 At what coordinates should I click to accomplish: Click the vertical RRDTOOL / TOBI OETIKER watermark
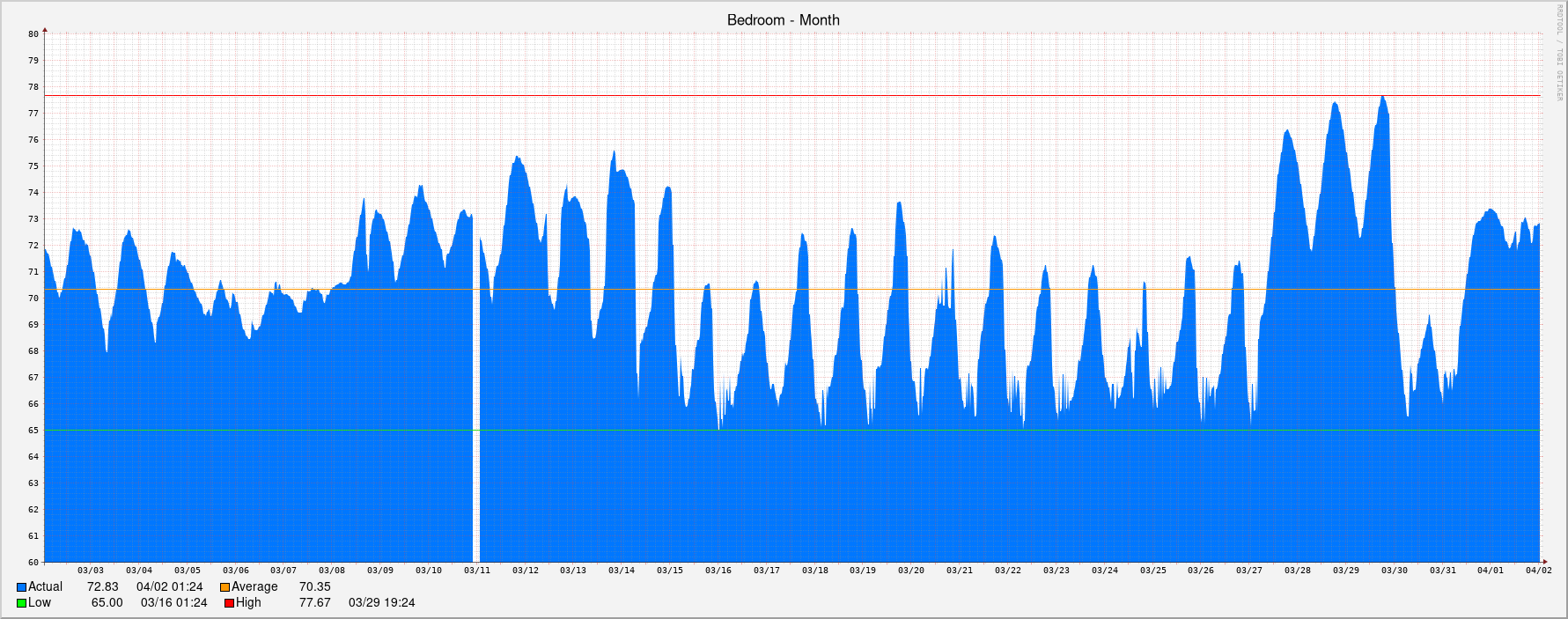pyautogui.click(x=1558, y=53)
